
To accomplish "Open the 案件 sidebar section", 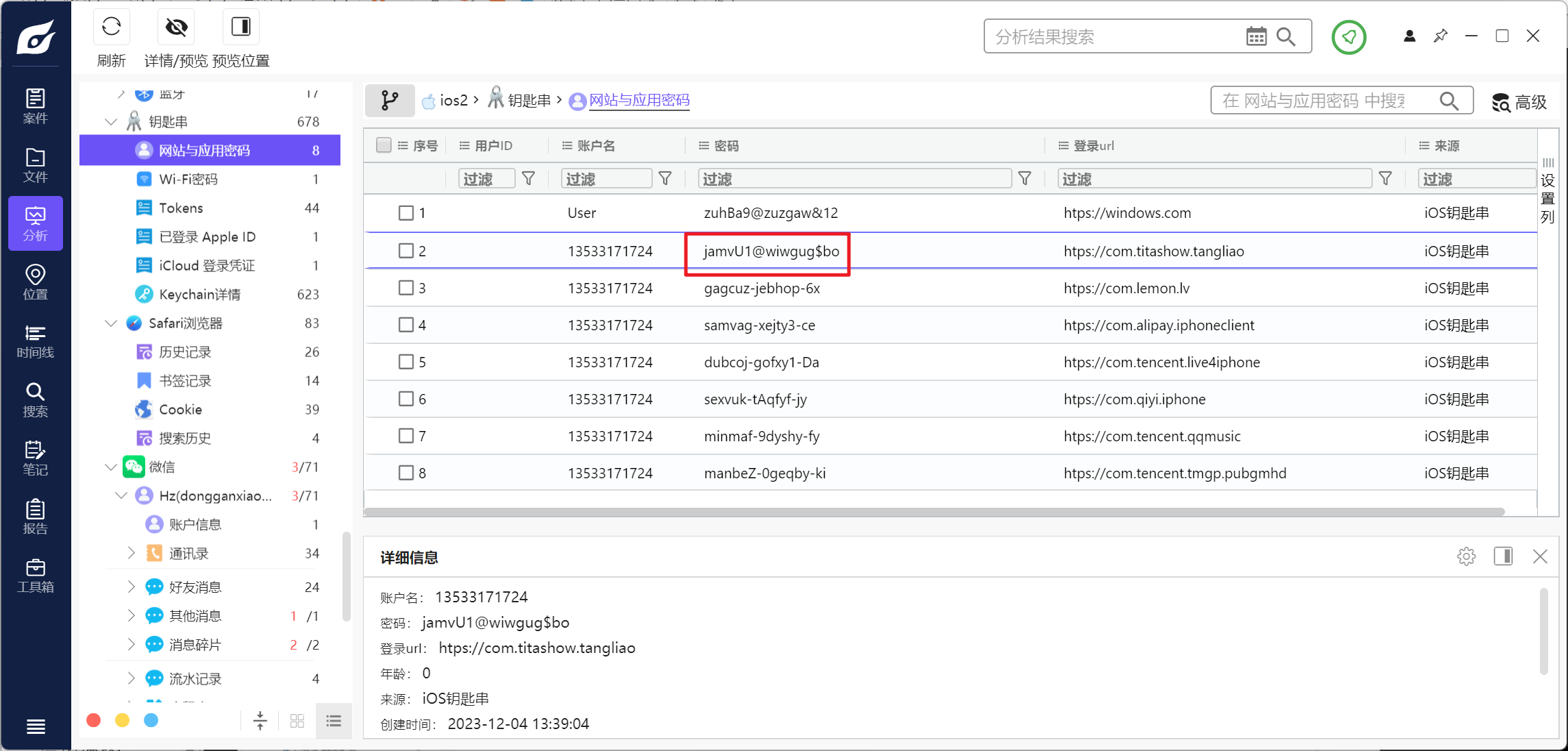I will point(35,106).
